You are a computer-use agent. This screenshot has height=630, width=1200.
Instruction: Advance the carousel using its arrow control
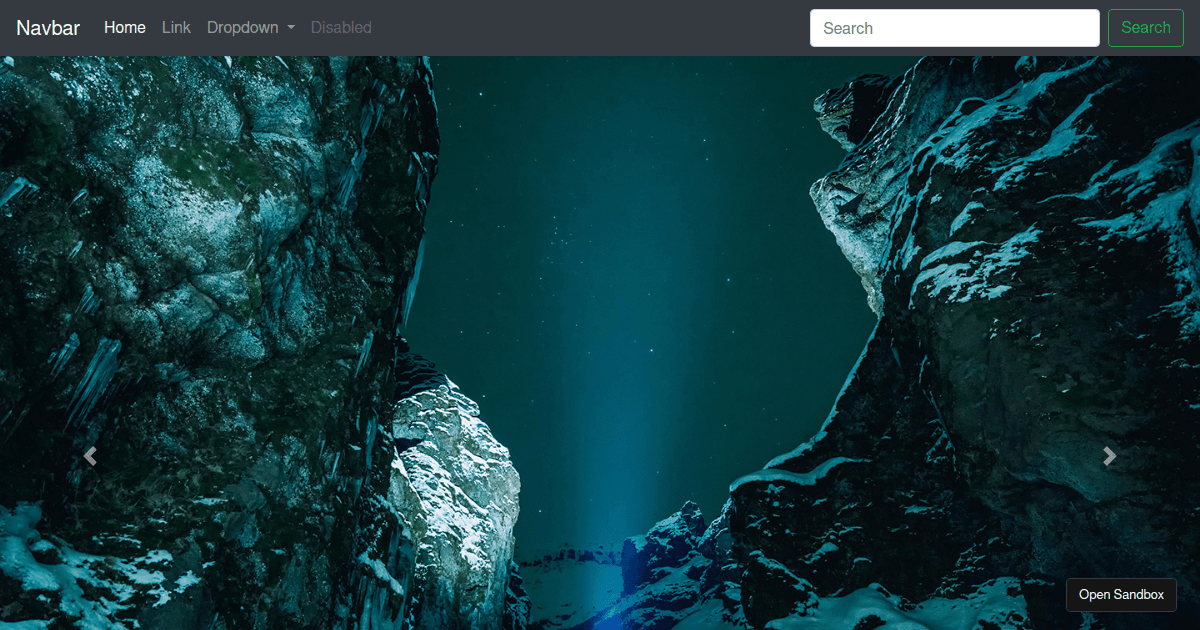[x=1110, y=456]
